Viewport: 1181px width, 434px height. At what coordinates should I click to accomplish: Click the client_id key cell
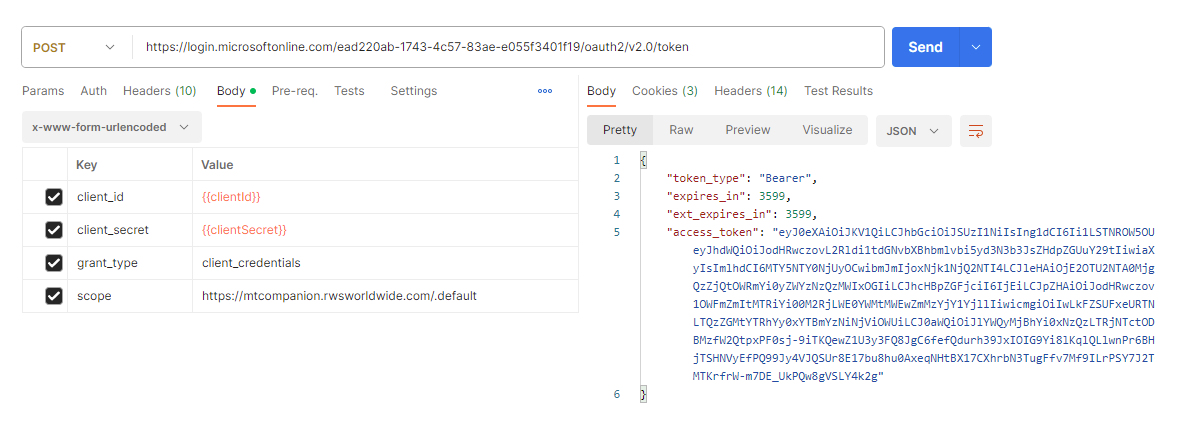tap(130, 197)
